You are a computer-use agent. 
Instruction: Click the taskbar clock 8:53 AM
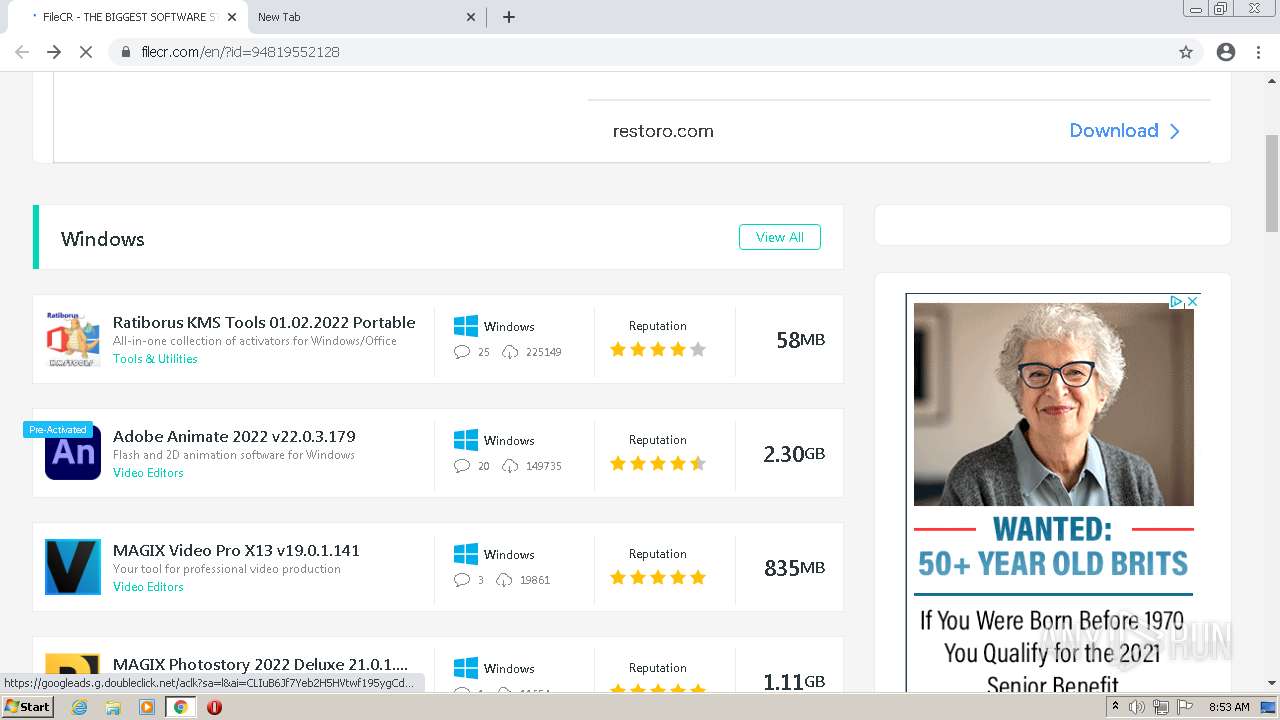point(1229,707)
